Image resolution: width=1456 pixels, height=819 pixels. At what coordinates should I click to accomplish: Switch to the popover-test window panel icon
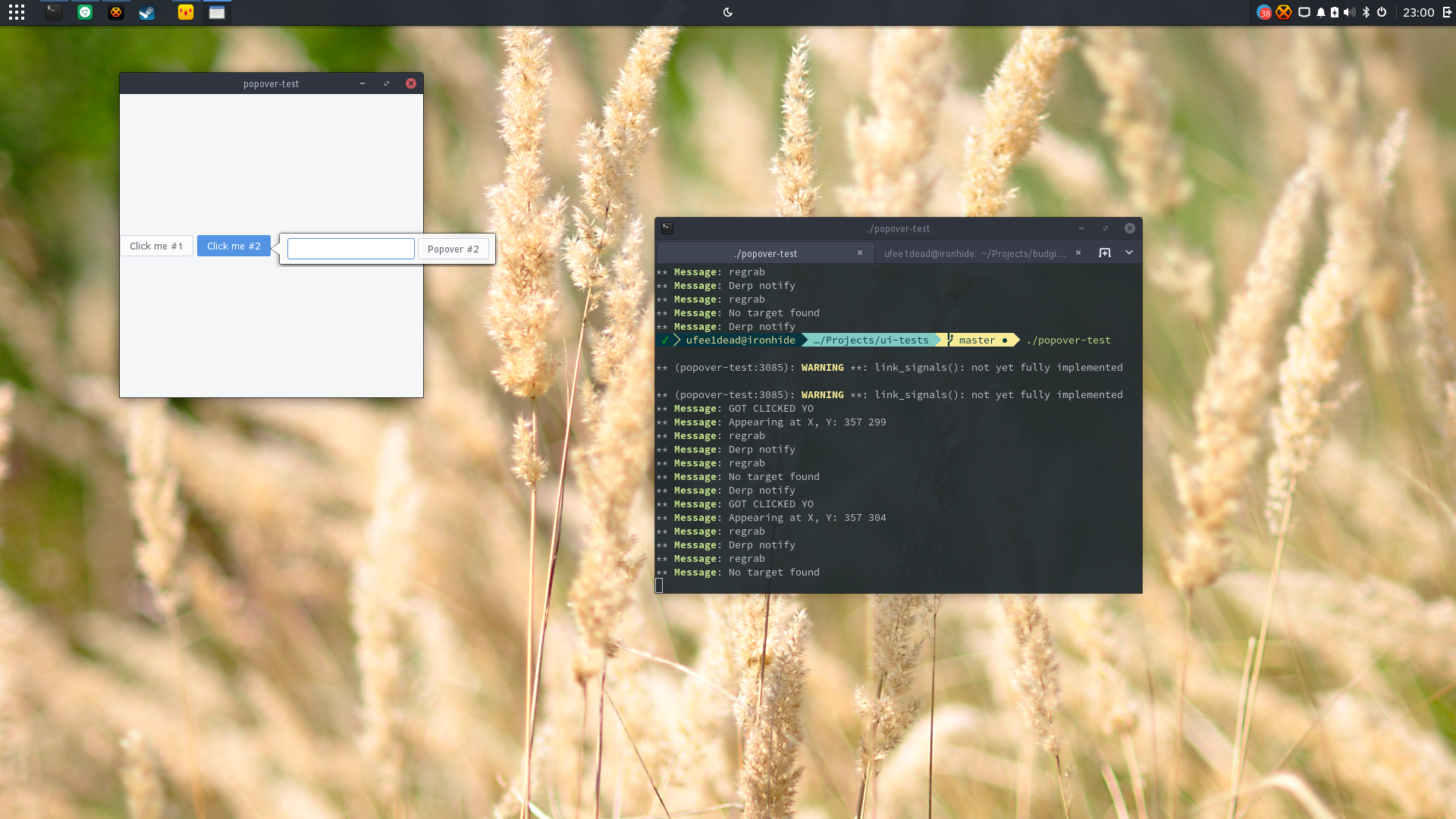click(217, 12)
